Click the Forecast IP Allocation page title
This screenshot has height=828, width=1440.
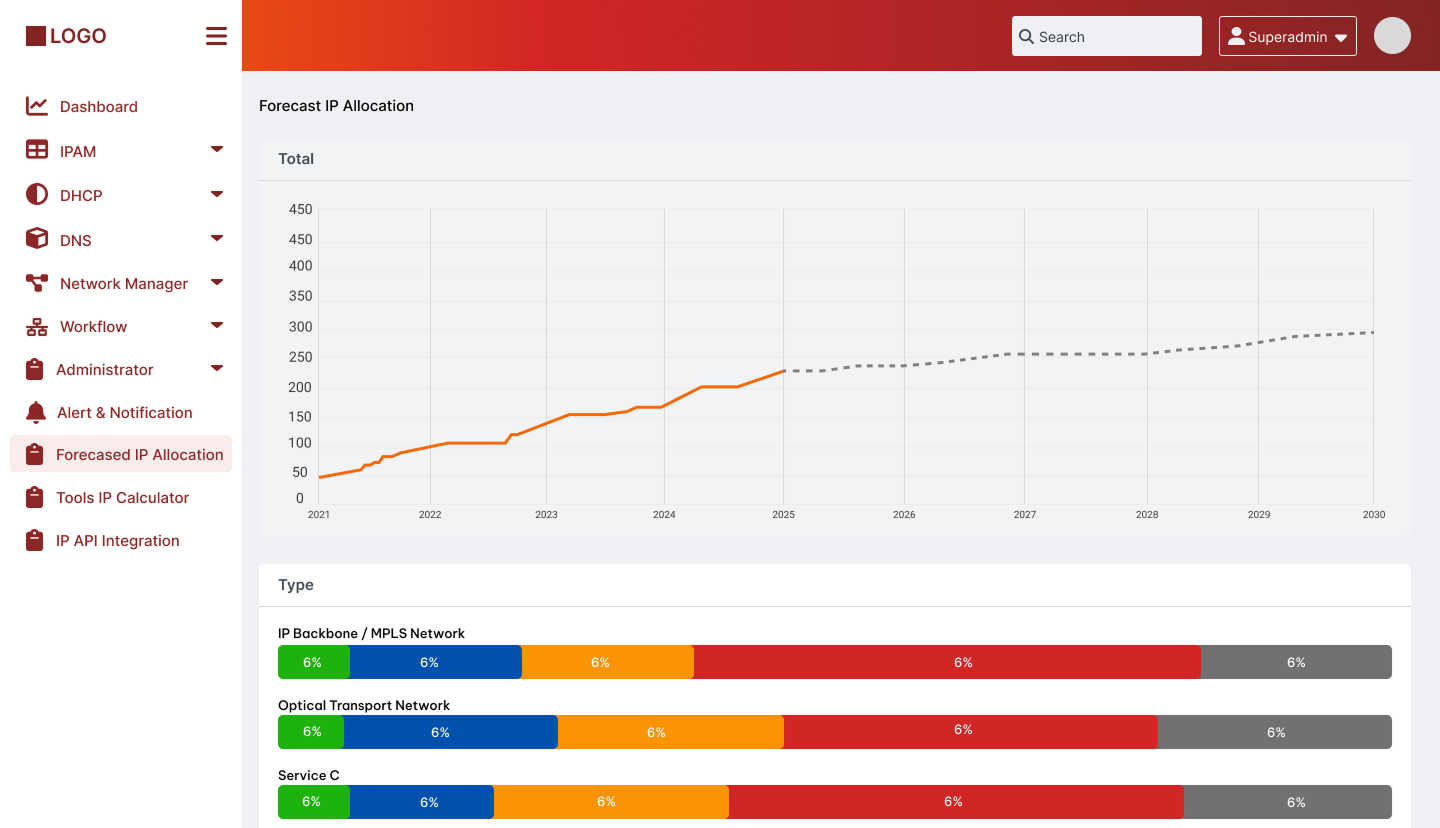point(336,106)
